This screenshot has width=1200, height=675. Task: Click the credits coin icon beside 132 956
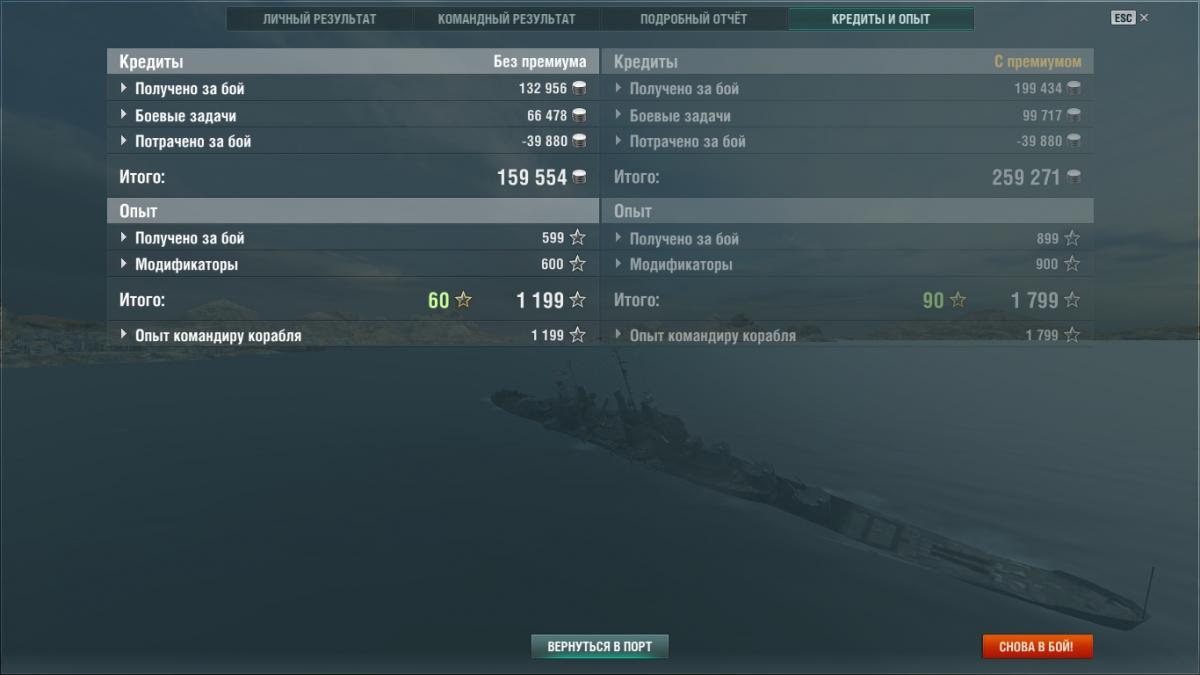(x=579, y=89)
